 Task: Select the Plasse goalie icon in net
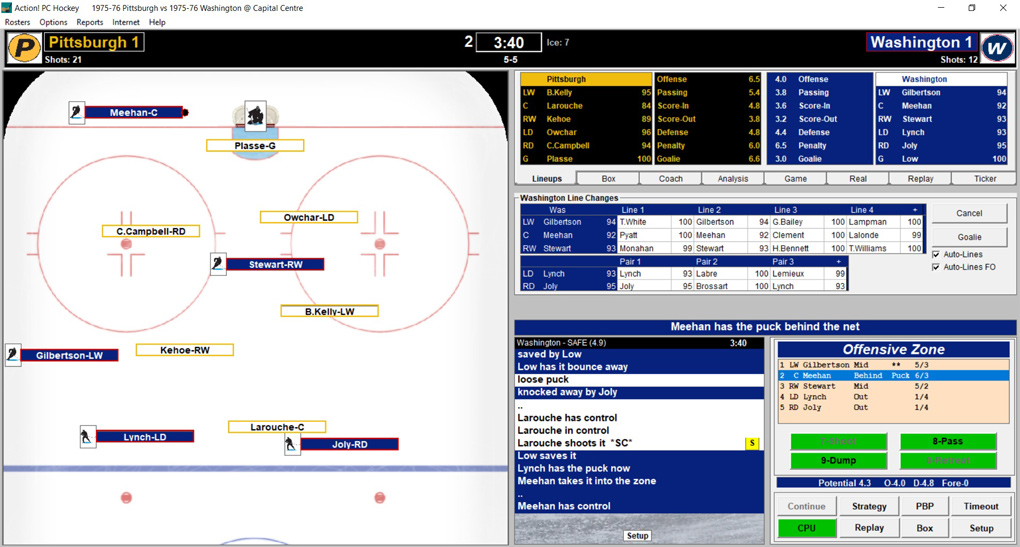tap(256, 118)
